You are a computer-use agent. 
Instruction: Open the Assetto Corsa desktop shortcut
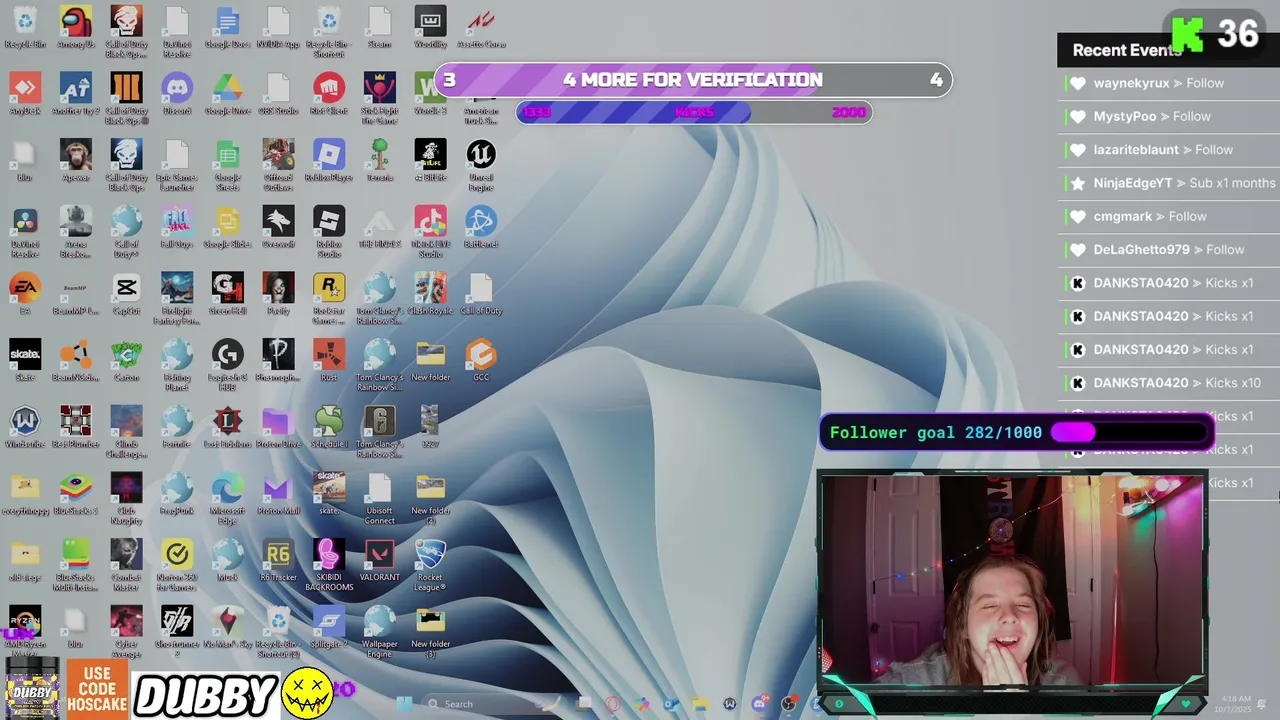pyautogui.click(x=481, y=27)
